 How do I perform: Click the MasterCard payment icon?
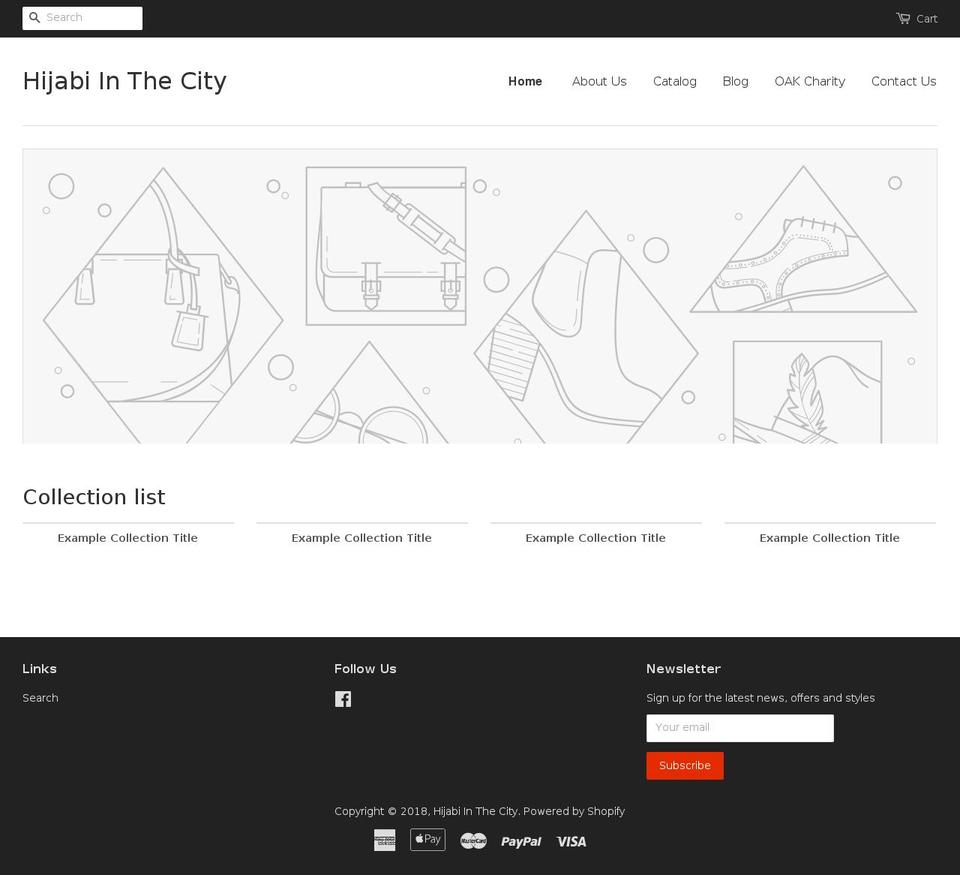coord(473,841)
